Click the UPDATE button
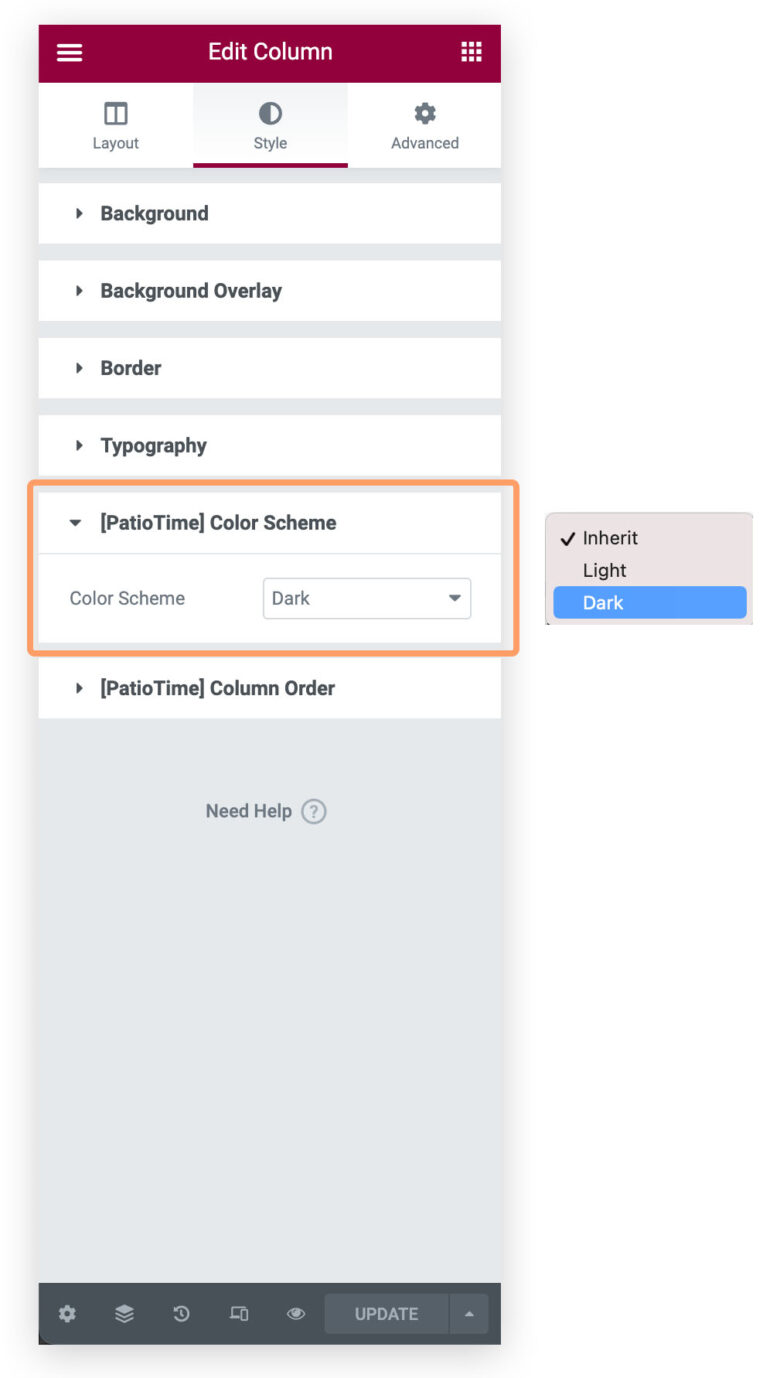Viewport: 780px width, 1378px height. click(x=386, y=1314)
